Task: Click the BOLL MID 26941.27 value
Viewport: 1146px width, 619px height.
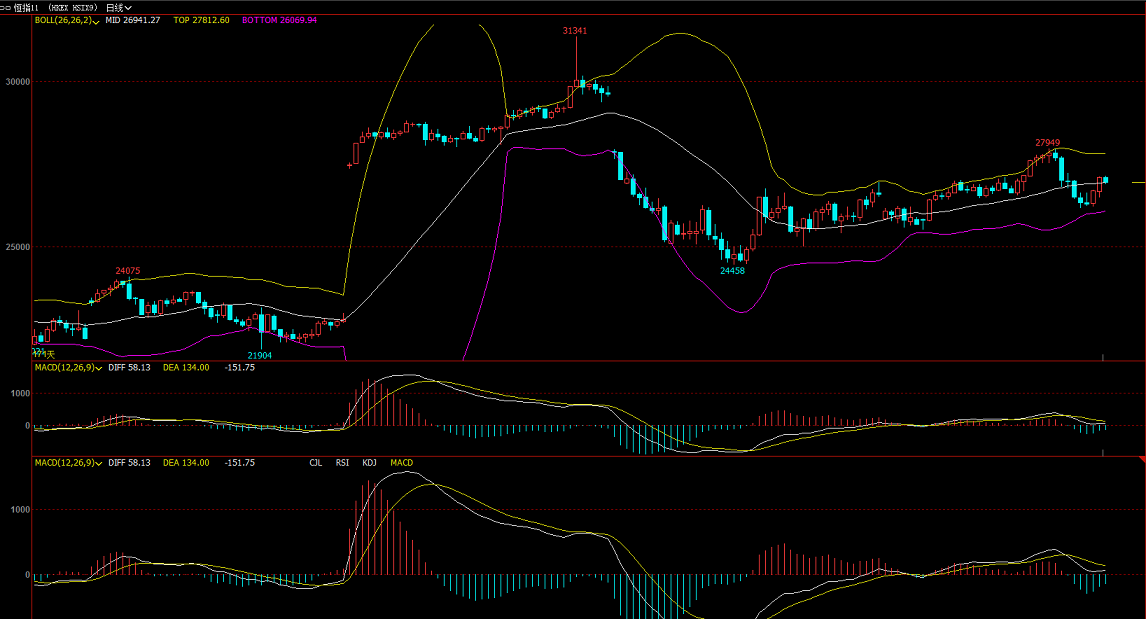Action: coord(133,20)
